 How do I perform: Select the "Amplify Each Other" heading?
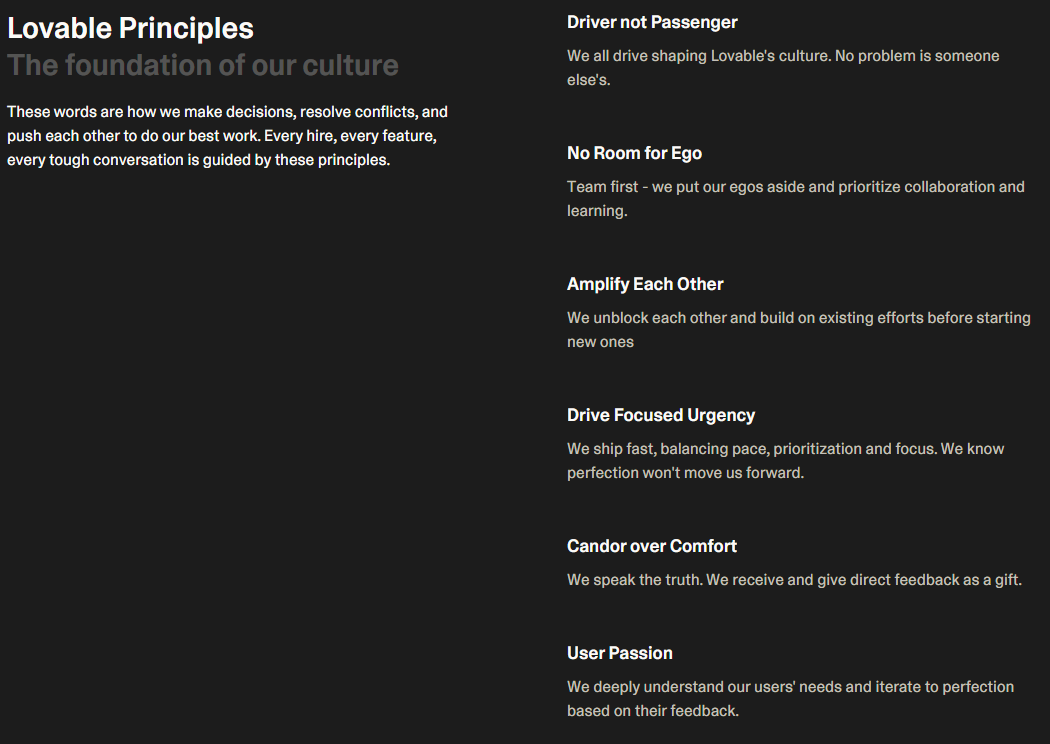pos(645,284)
